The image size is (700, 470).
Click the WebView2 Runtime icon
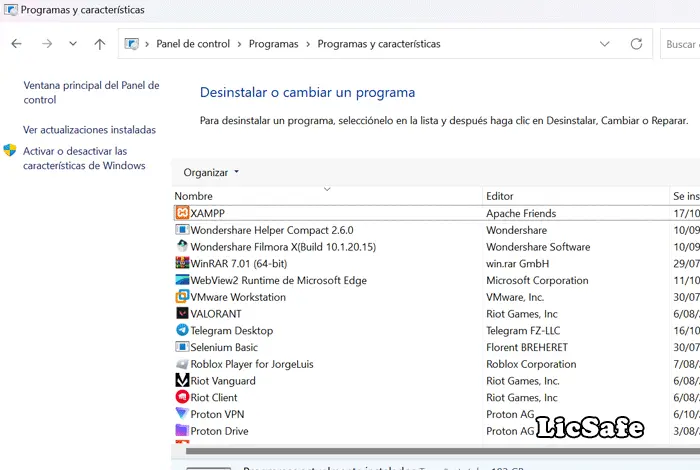coord(182,280)
